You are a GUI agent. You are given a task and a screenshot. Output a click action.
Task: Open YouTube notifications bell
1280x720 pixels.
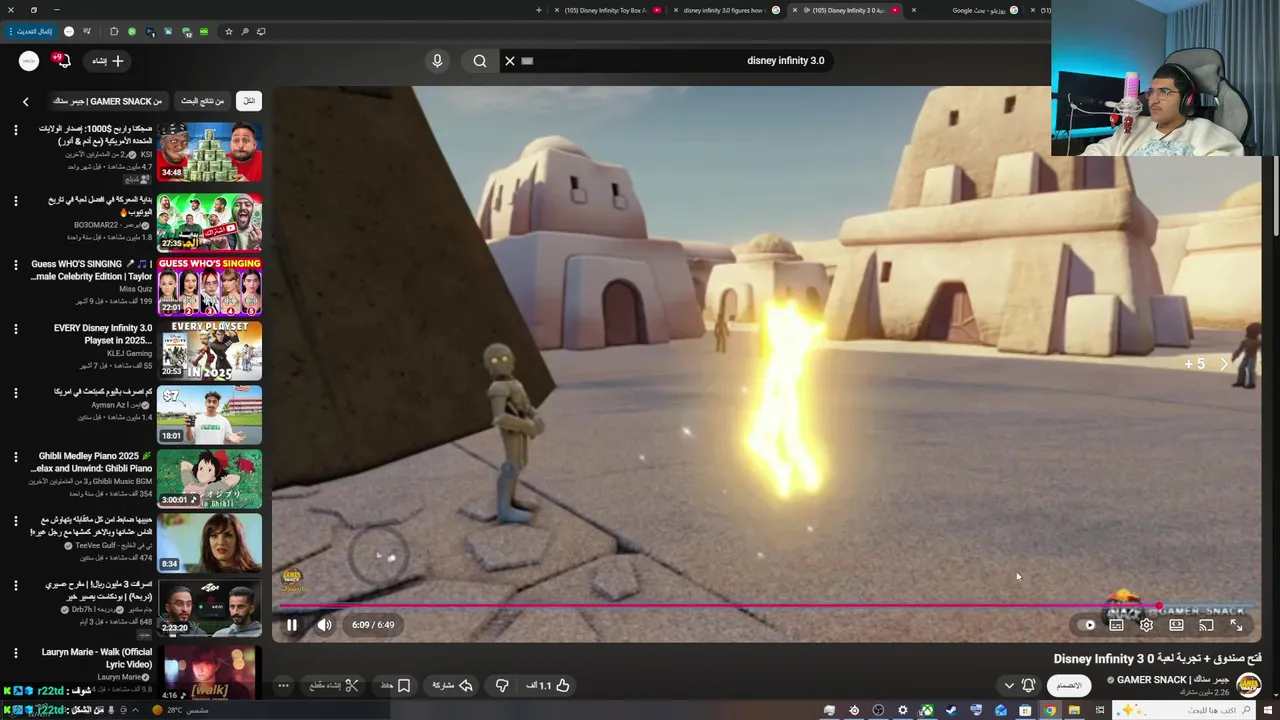(x=62, y=61)
